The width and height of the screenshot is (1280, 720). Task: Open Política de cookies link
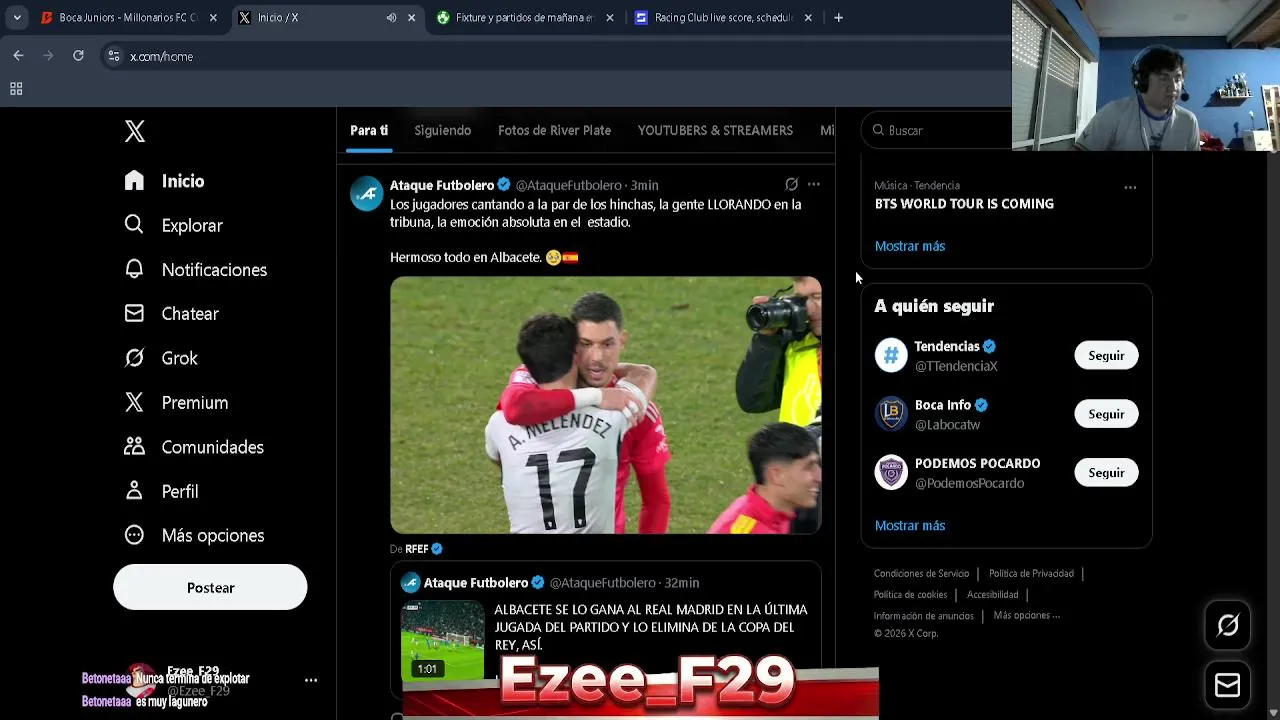910,594
